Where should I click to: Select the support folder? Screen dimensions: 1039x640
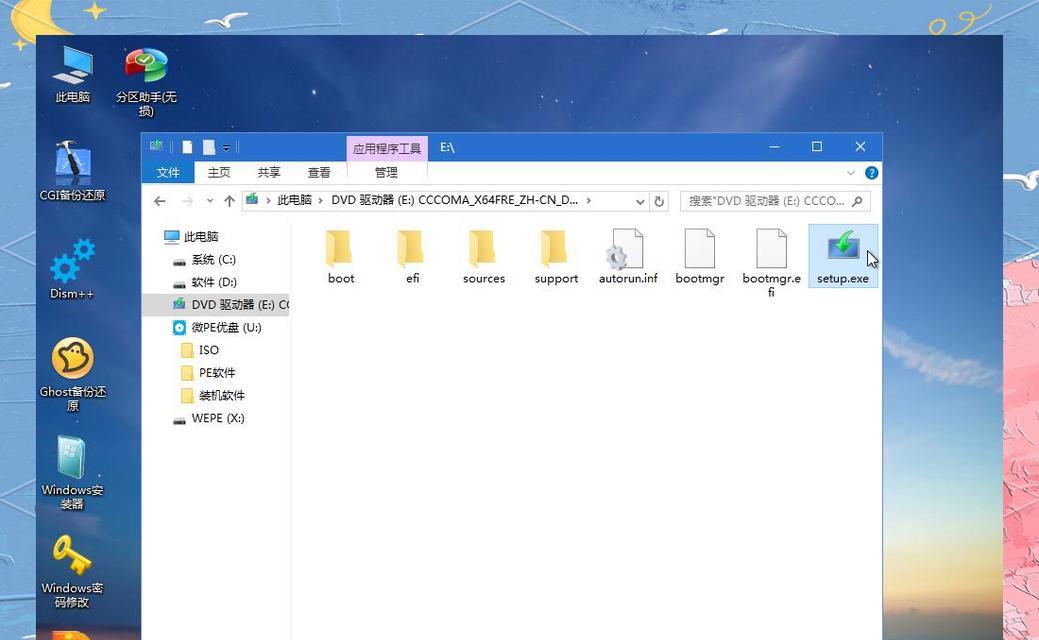556,256
